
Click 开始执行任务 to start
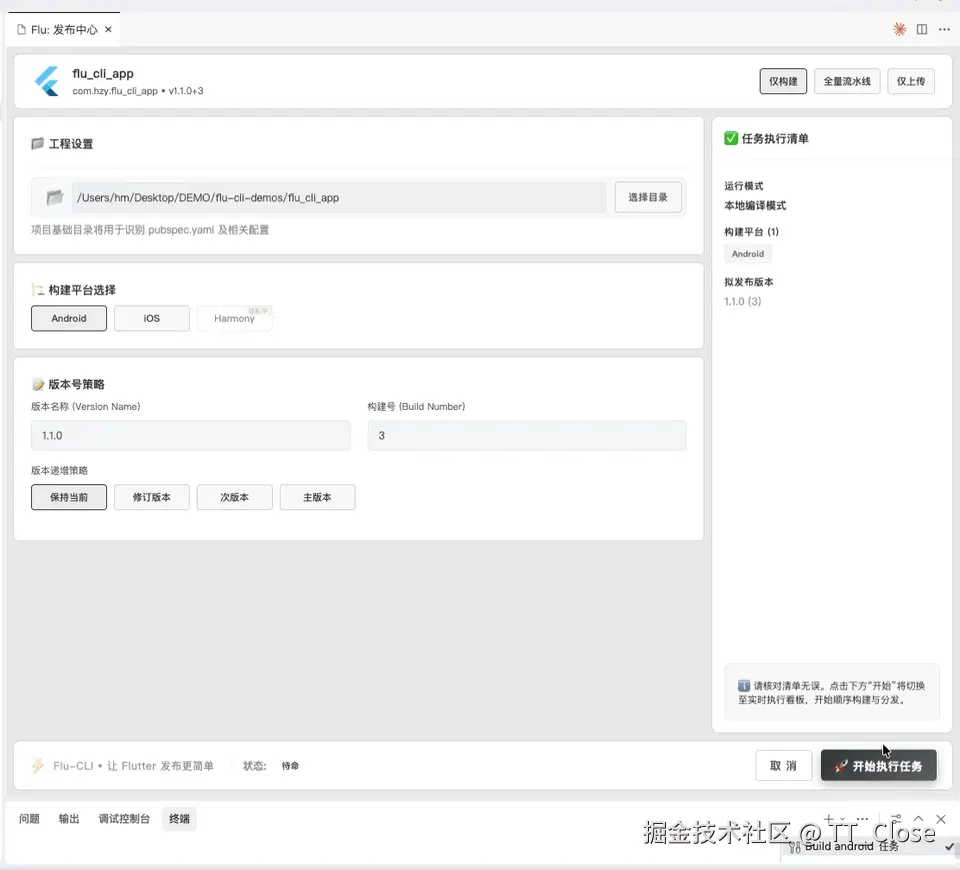(878, 766)
